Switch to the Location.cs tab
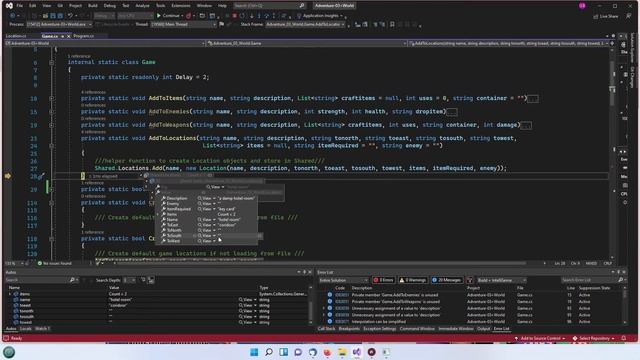Image resolution: width=640 pixels, height=360 pixels. point(16,36)
